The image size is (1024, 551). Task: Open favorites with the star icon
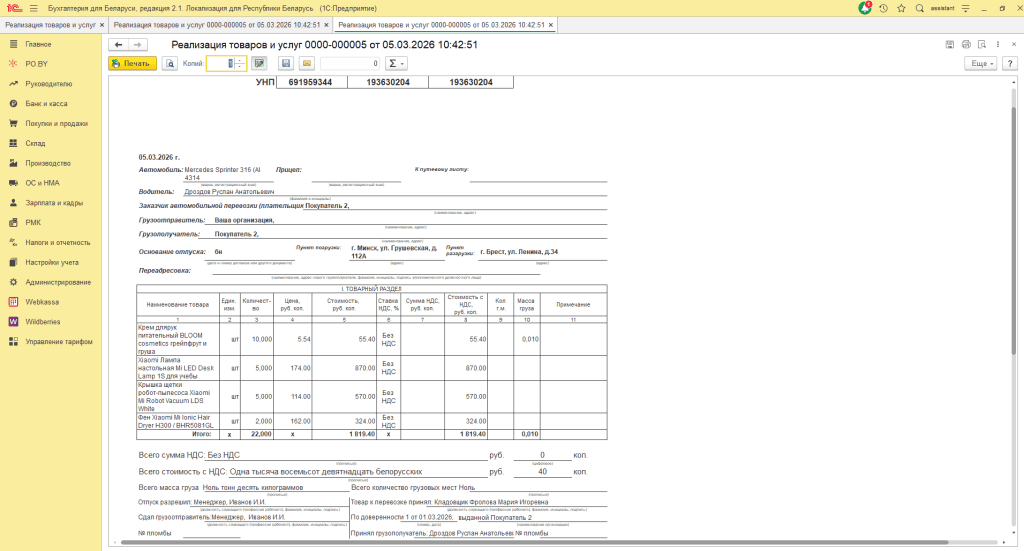click(901, 8)
